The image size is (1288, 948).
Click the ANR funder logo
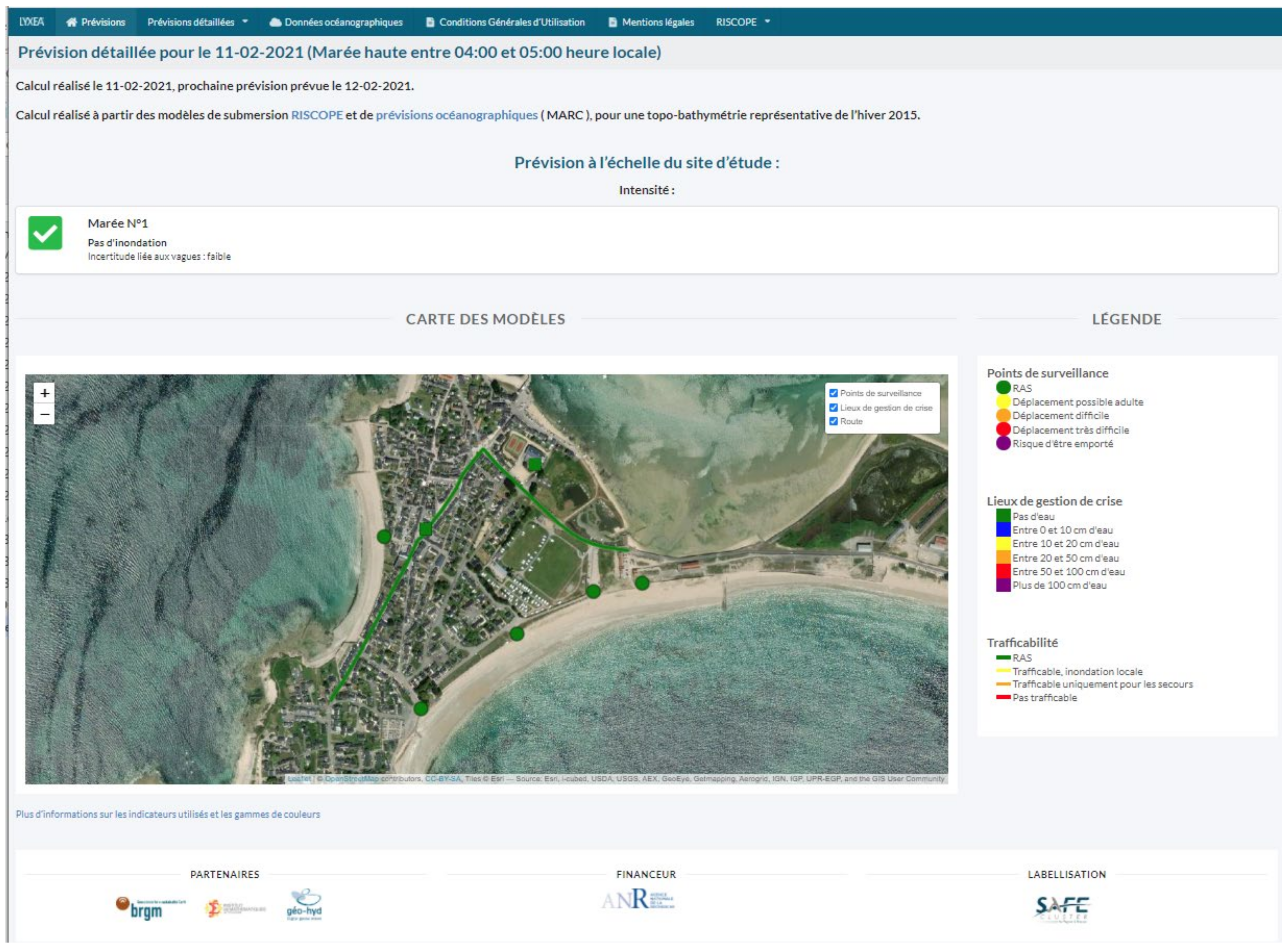point(637,900)
